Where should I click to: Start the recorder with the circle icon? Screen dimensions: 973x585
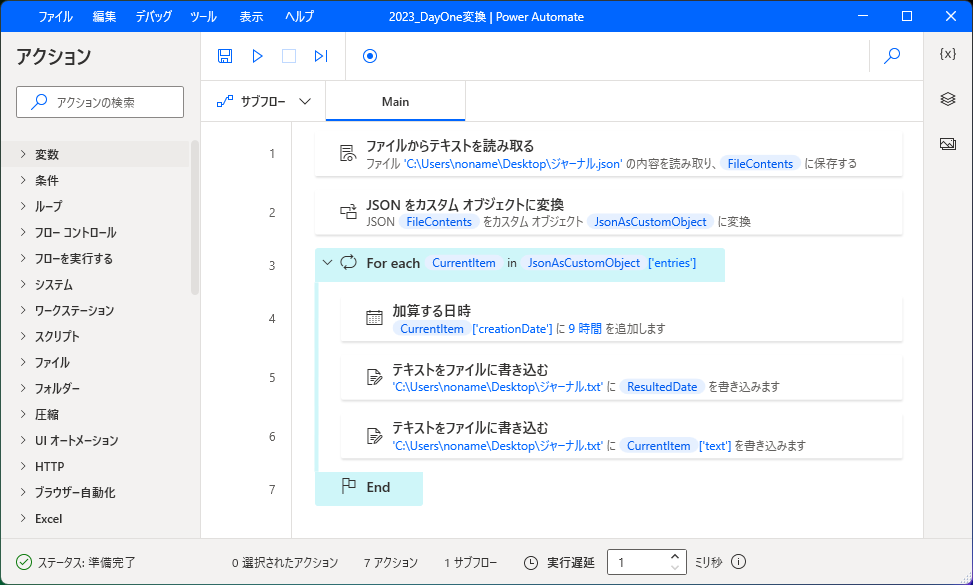click(x=370, y=56)
